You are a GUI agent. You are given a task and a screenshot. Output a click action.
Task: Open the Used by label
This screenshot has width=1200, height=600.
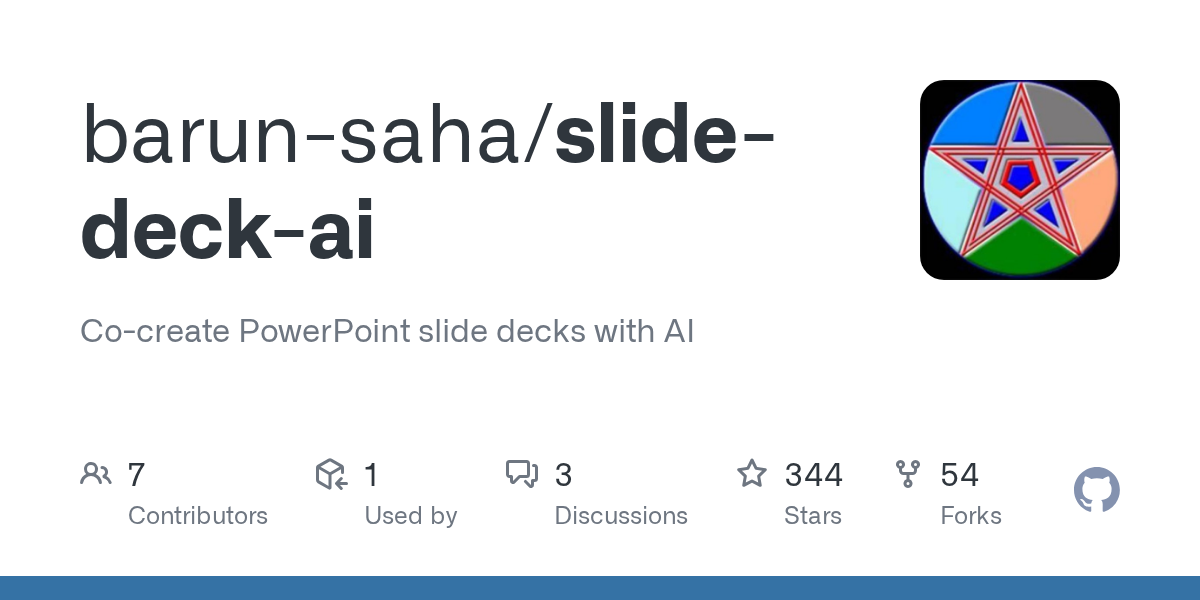[x=410, y=516]
